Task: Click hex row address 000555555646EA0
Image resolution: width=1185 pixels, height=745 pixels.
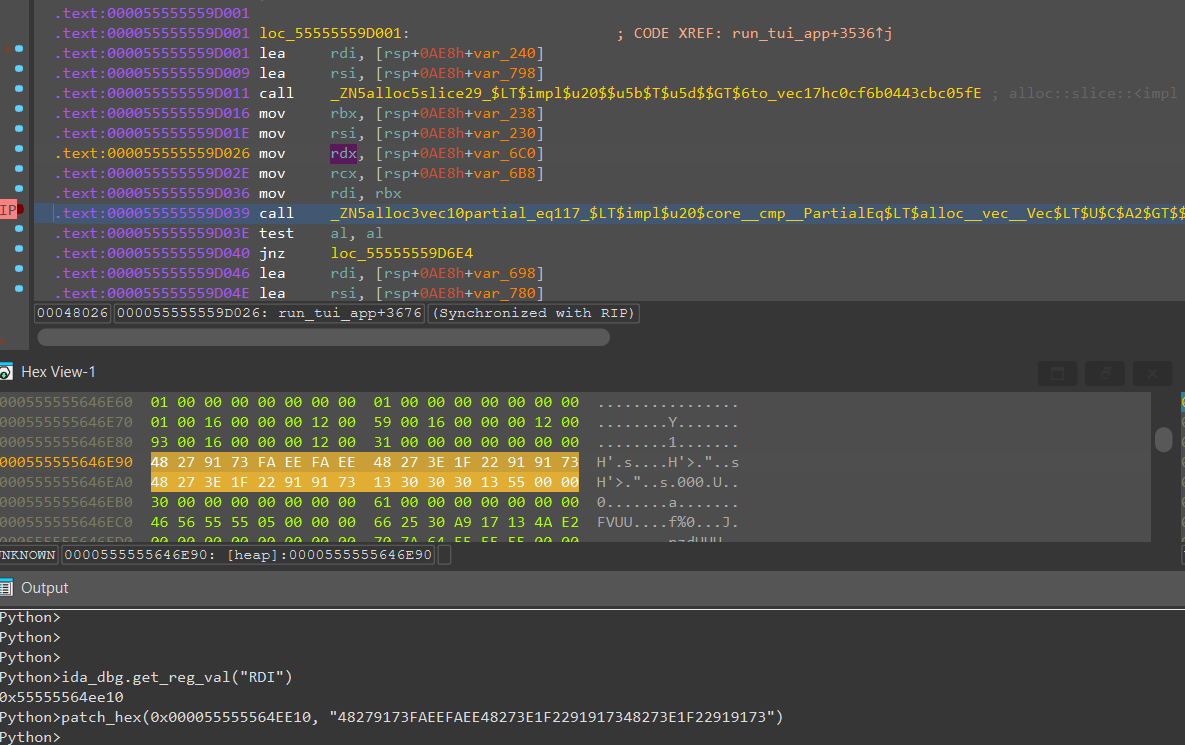Action: point(67,482)
